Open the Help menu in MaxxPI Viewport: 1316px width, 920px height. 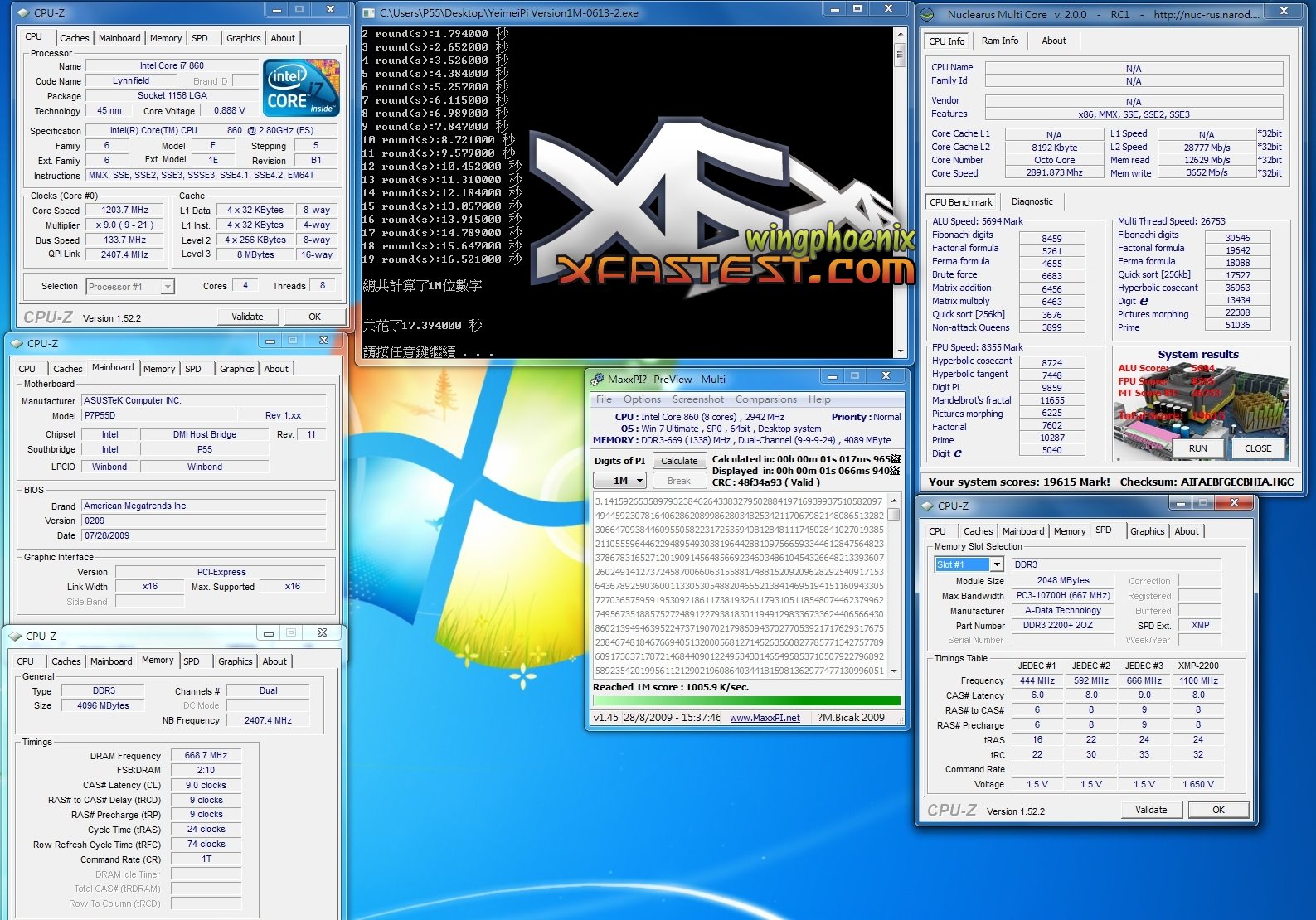click(819, 399)
